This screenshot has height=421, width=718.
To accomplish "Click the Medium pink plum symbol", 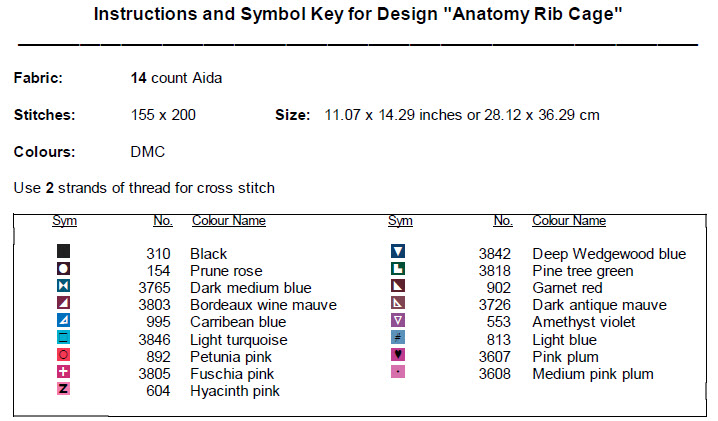I will tap(398, 372).
